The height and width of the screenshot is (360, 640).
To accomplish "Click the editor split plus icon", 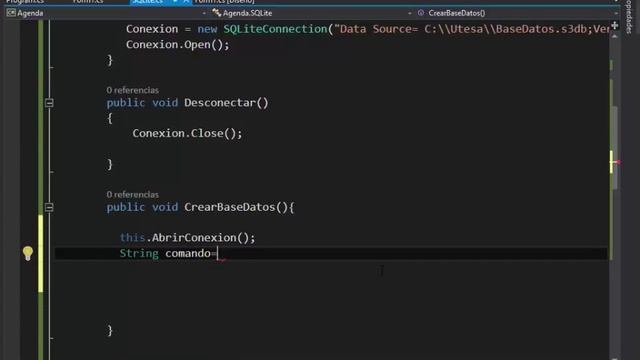I will [615, 26].
